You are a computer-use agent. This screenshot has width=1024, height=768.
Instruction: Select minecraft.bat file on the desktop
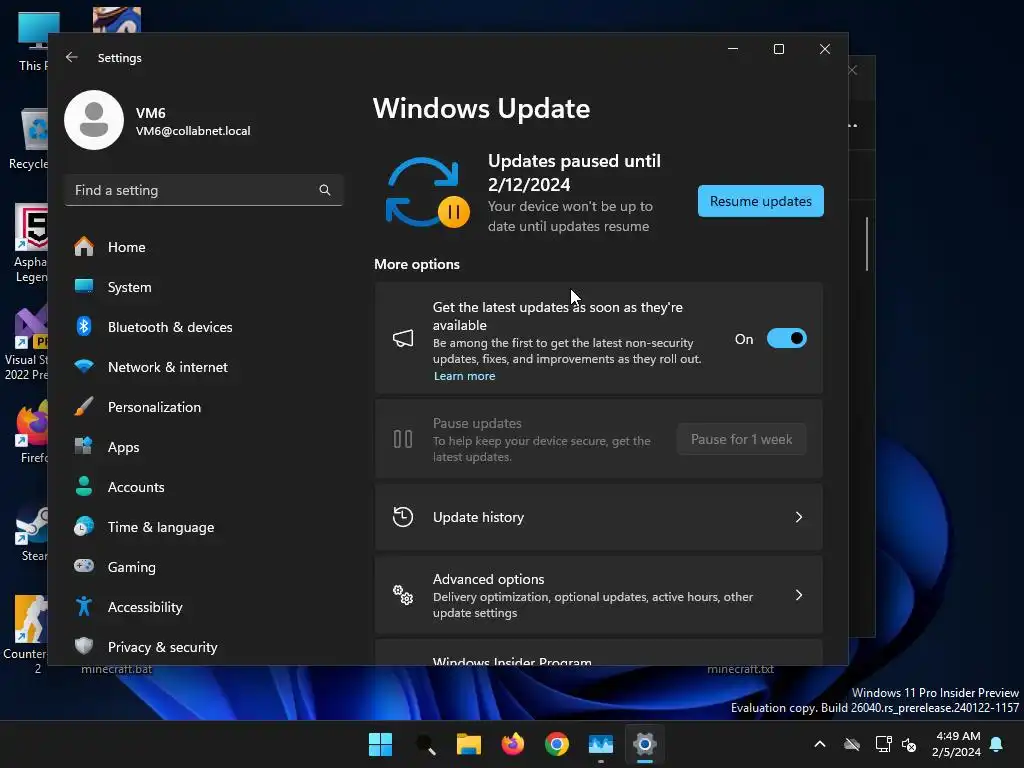116,669
